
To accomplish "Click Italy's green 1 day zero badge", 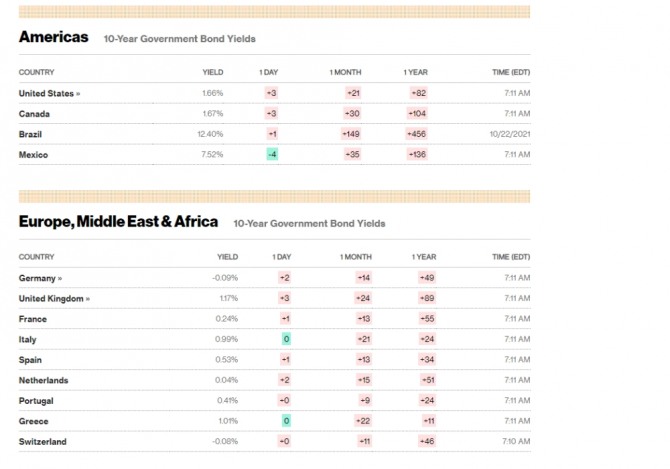I will pos(286,339).
